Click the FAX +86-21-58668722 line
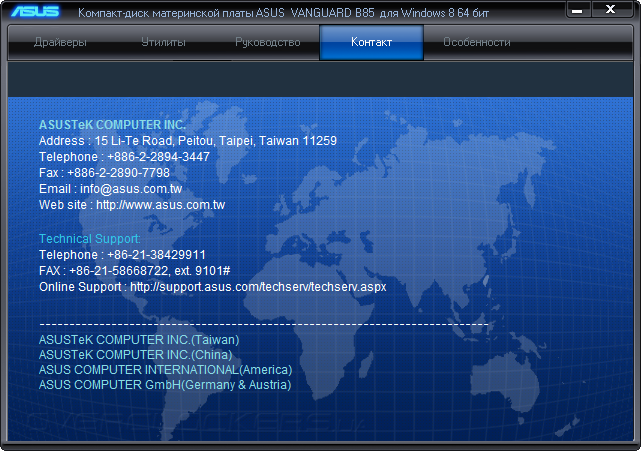This screenshot has height=451, width=641. pos(134,271)
